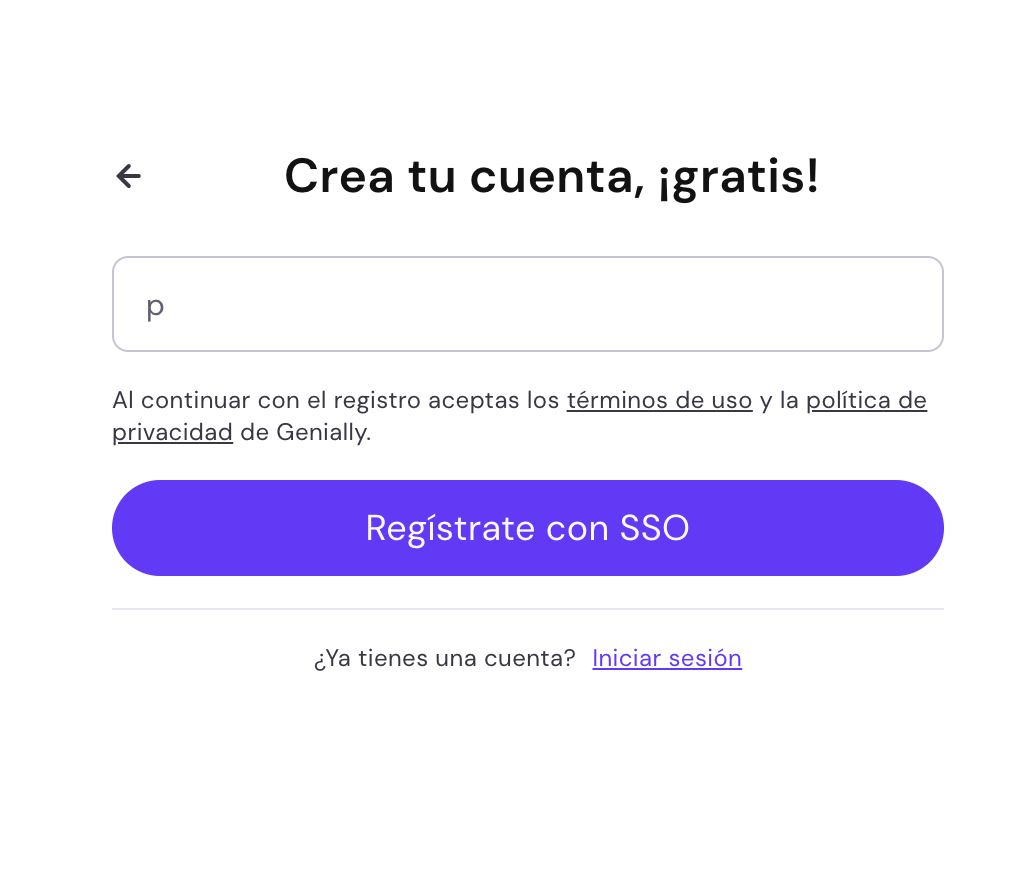Click the "Crea tu cuenta, ¡gratis!" heading
This screenshot has height=870, width=1022.
(x=551, y=177)
